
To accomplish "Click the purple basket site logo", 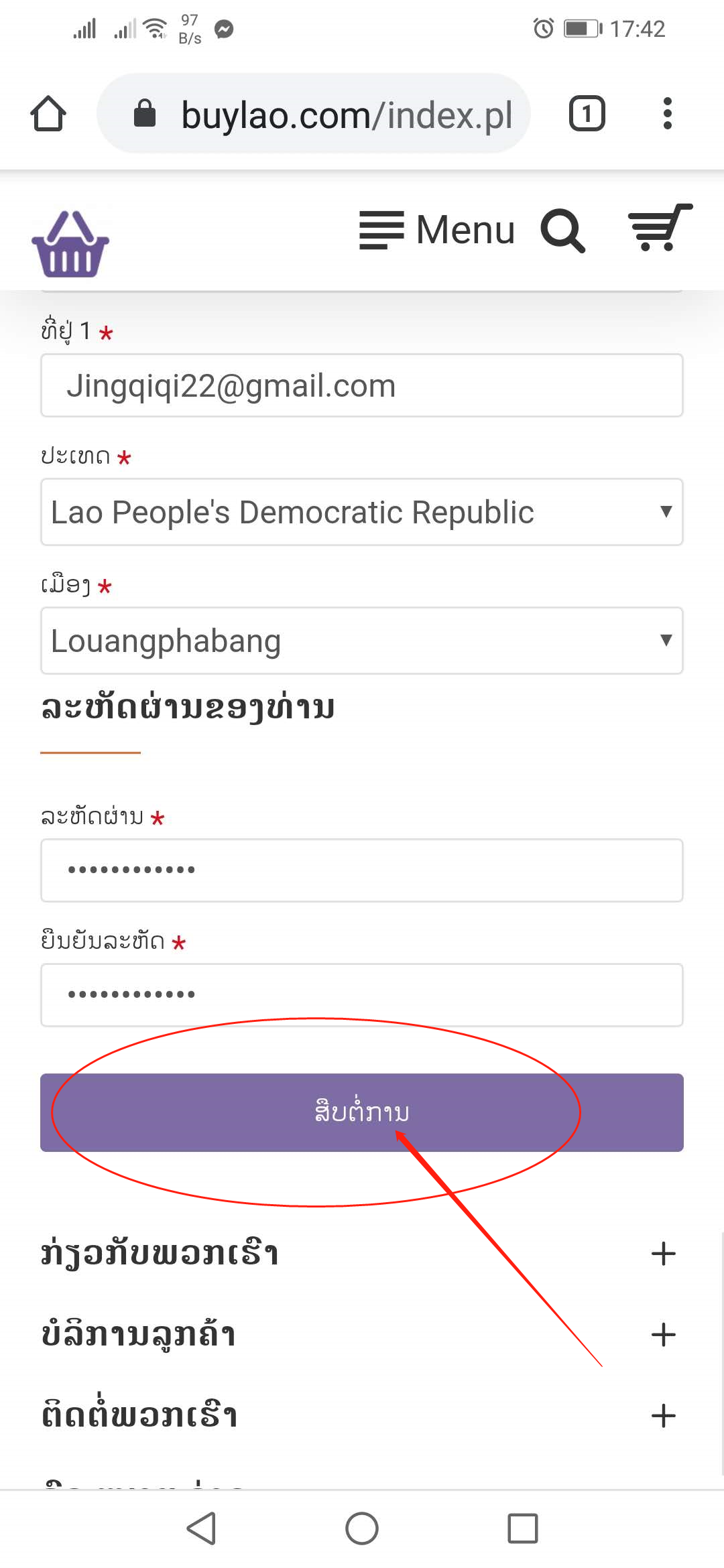I will coord(70,244).
